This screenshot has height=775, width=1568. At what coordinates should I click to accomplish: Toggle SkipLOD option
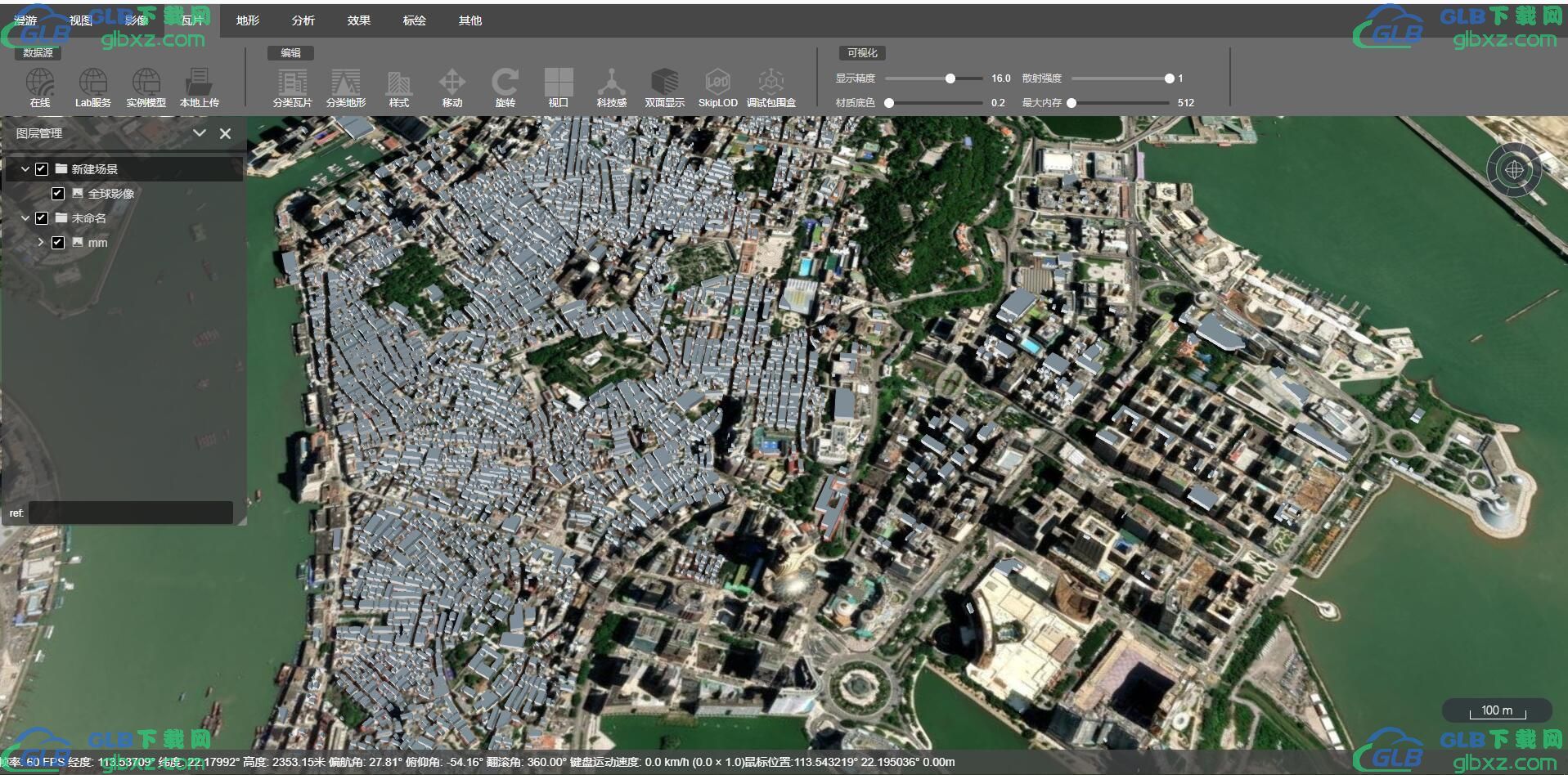point(717,87)
